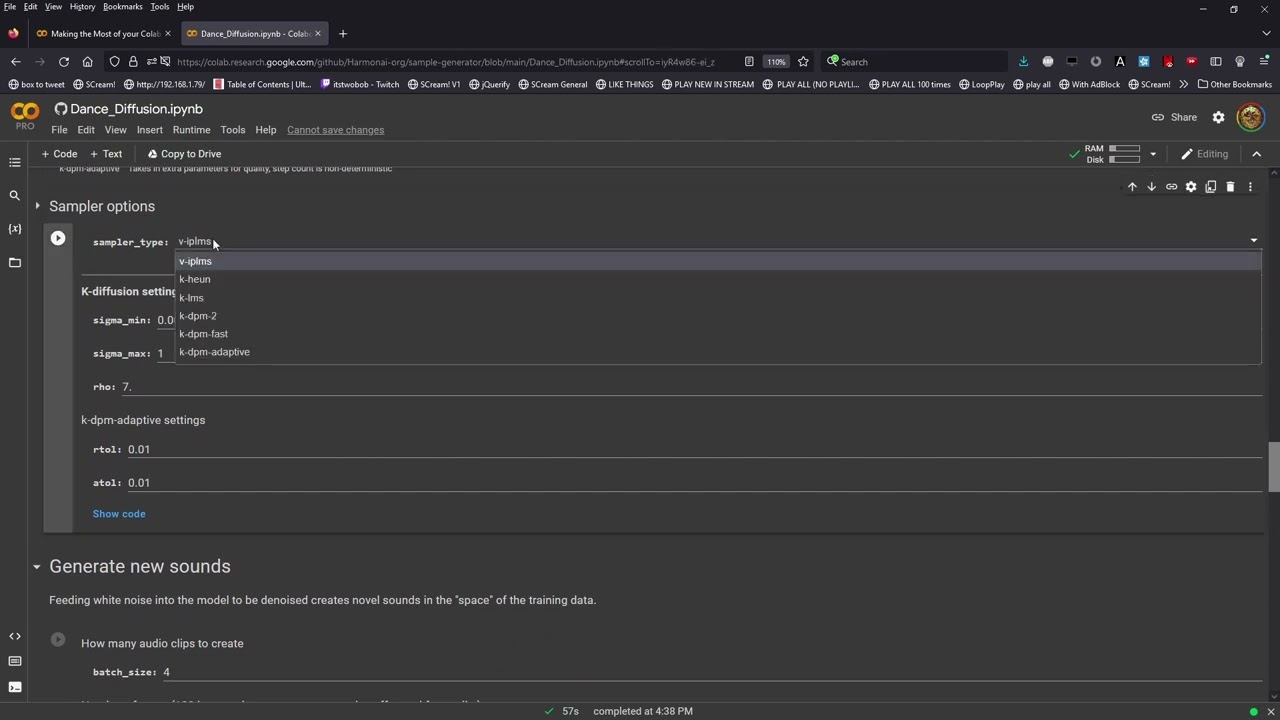This screenshot has width=1280, height=720.
Task: Open more cell actions three-dot menu
Action: pyautogui.click(x=1250, y=187)
